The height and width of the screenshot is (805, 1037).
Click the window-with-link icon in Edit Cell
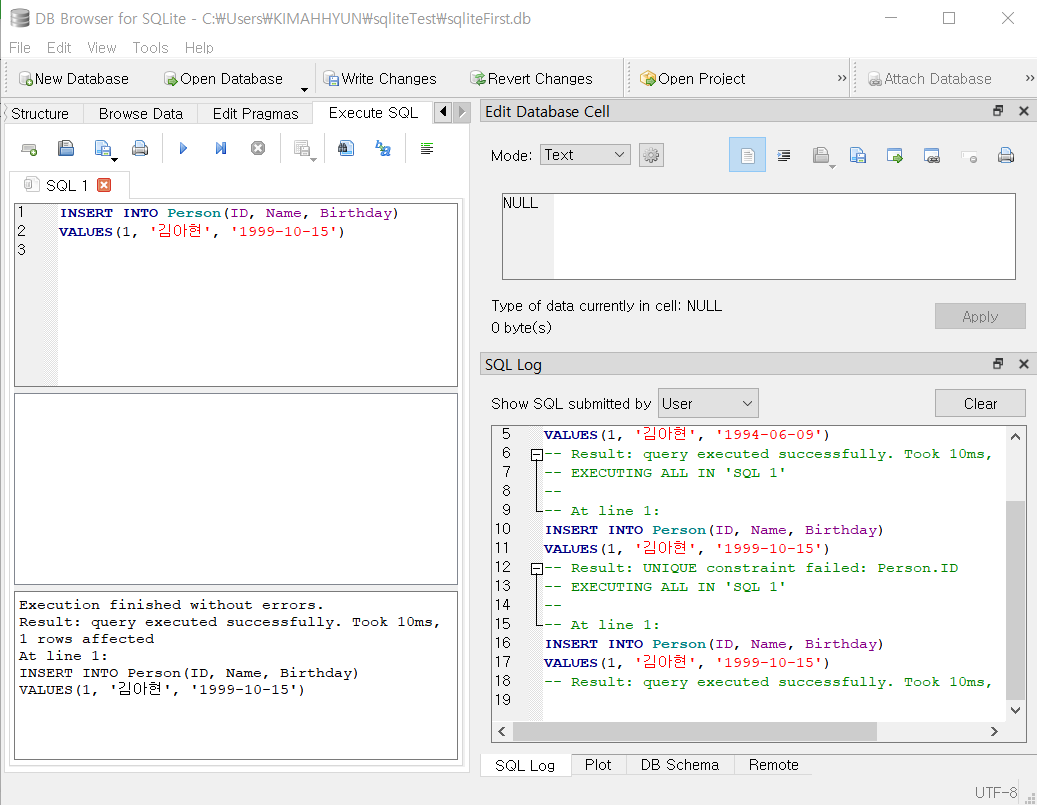tap(932, 155)
